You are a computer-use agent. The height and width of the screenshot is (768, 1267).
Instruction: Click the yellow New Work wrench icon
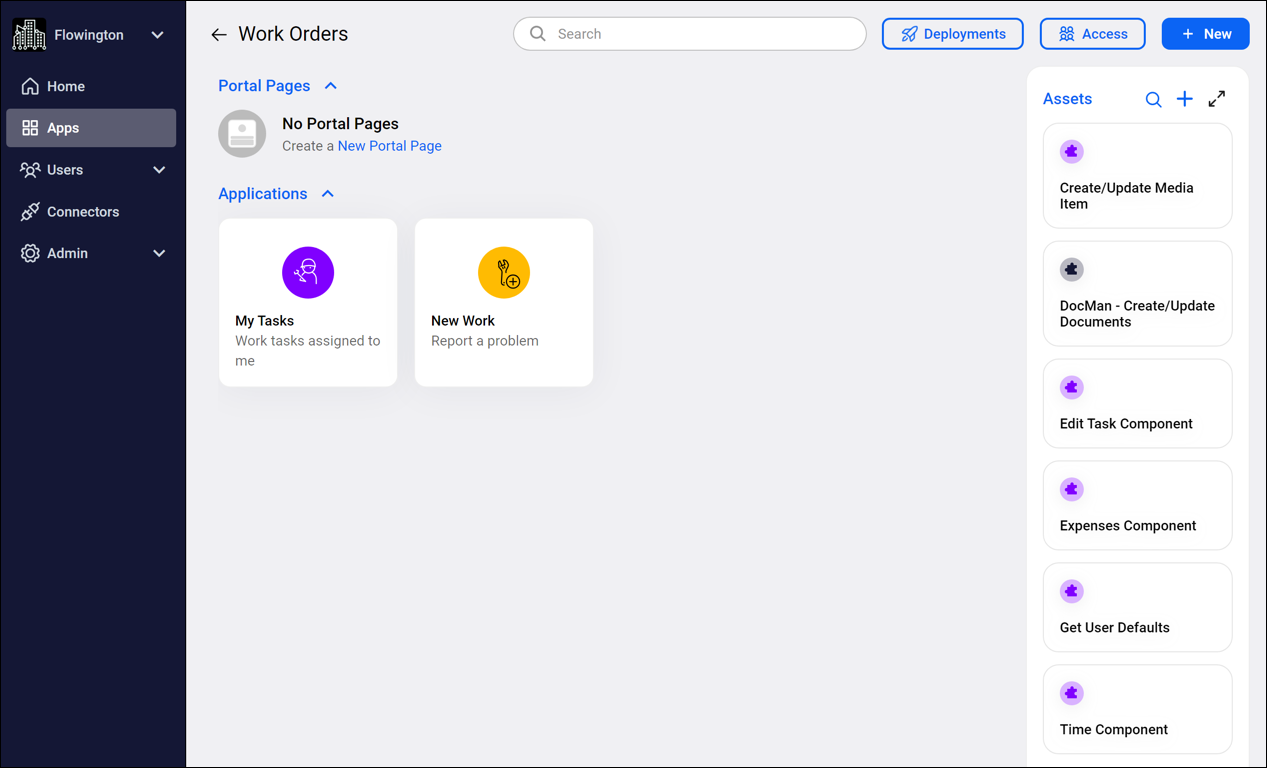coord(504,273)
